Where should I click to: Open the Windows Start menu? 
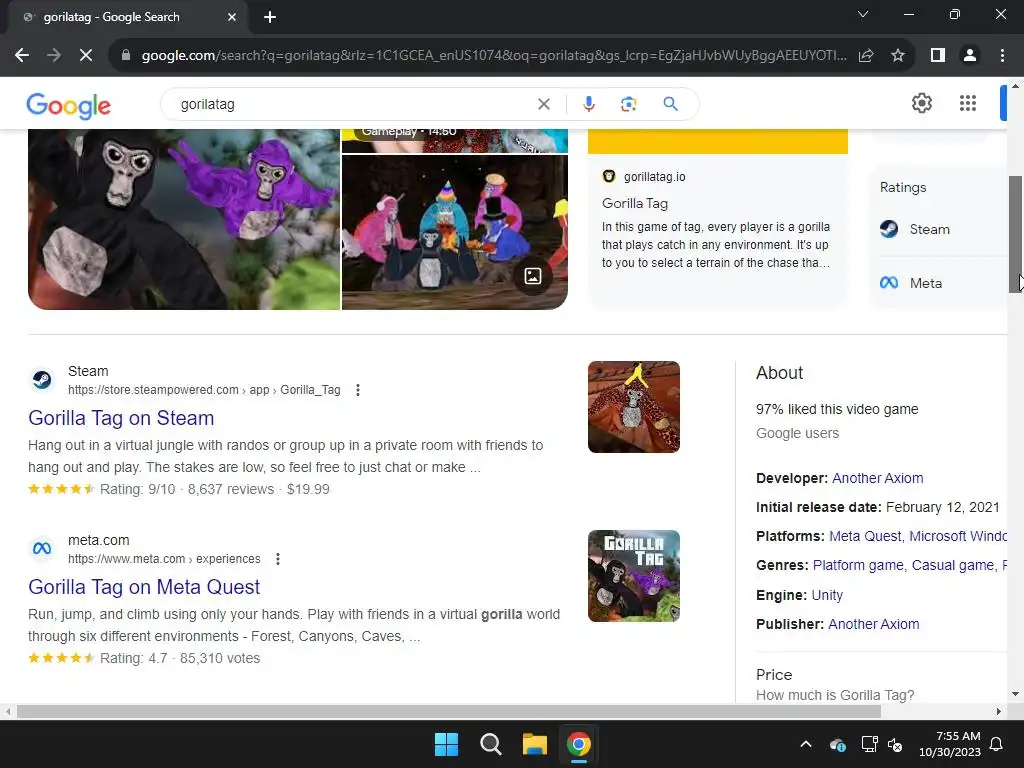(x=447, y=744)
